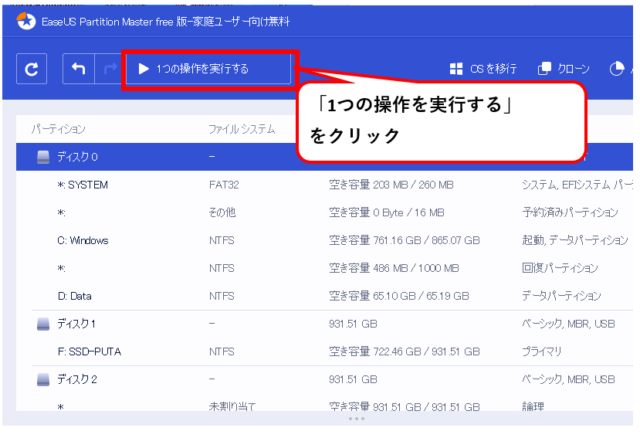640x438 pixels.
Task: Open OSを移行 migrate tool
Action: click(483, 69)
